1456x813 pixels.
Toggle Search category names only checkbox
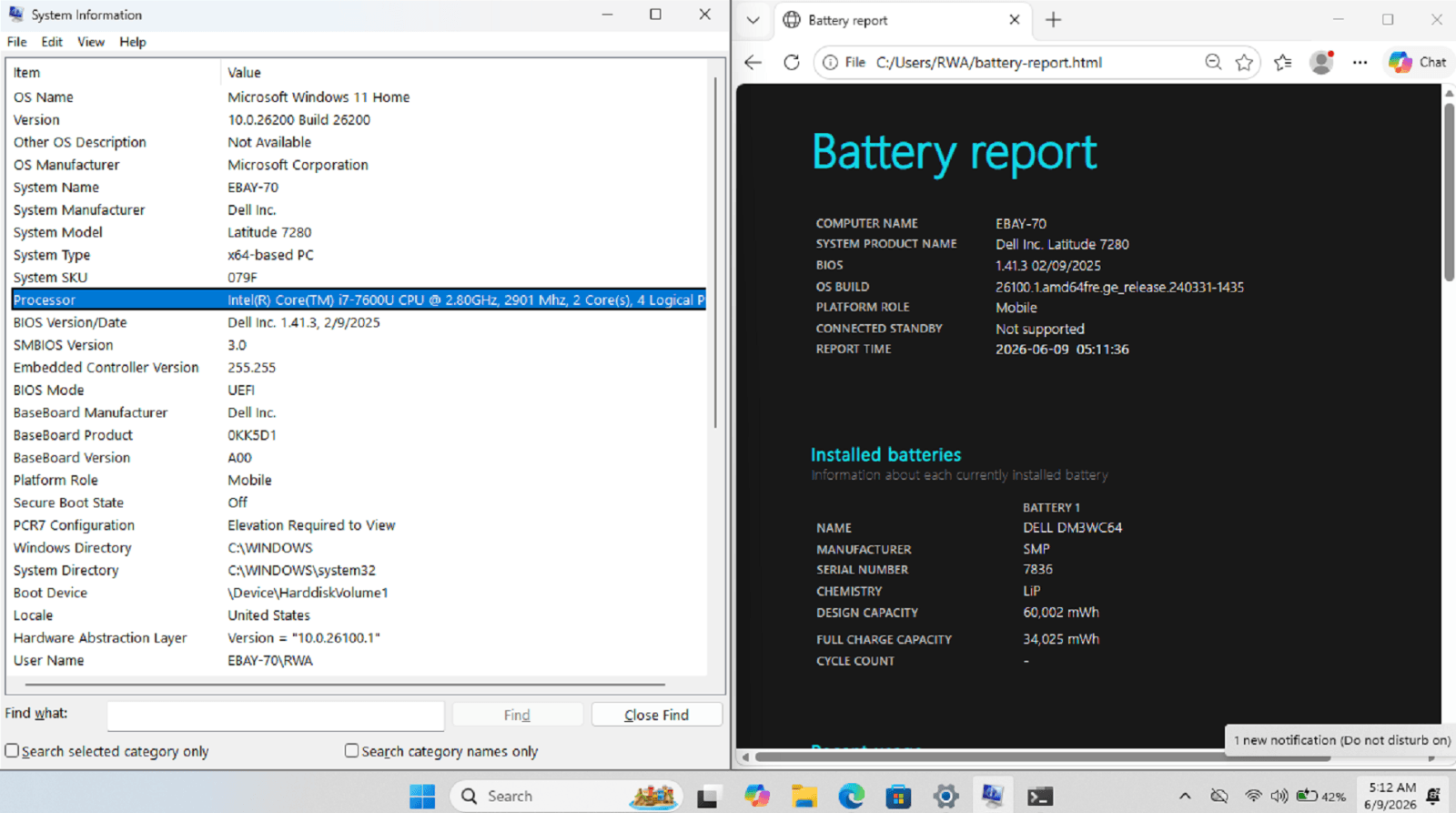(351, 751)
